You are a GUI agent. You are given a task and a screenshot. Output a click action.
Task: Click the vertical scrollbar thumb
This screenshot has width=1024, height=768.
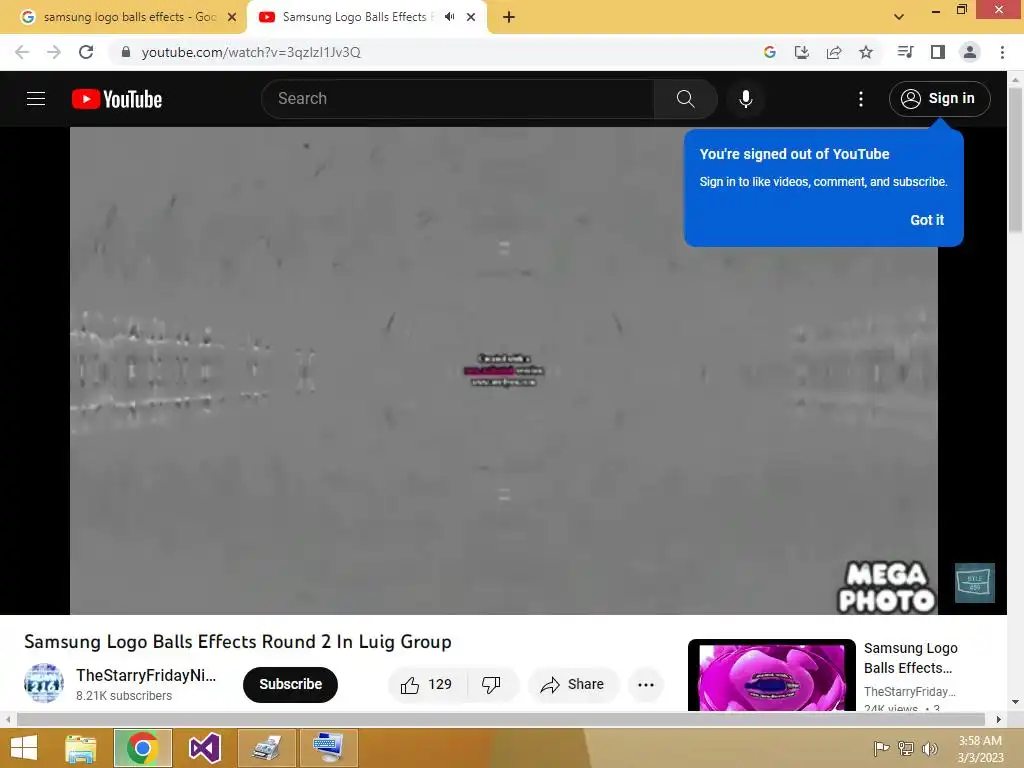(x=1015, y=160)
